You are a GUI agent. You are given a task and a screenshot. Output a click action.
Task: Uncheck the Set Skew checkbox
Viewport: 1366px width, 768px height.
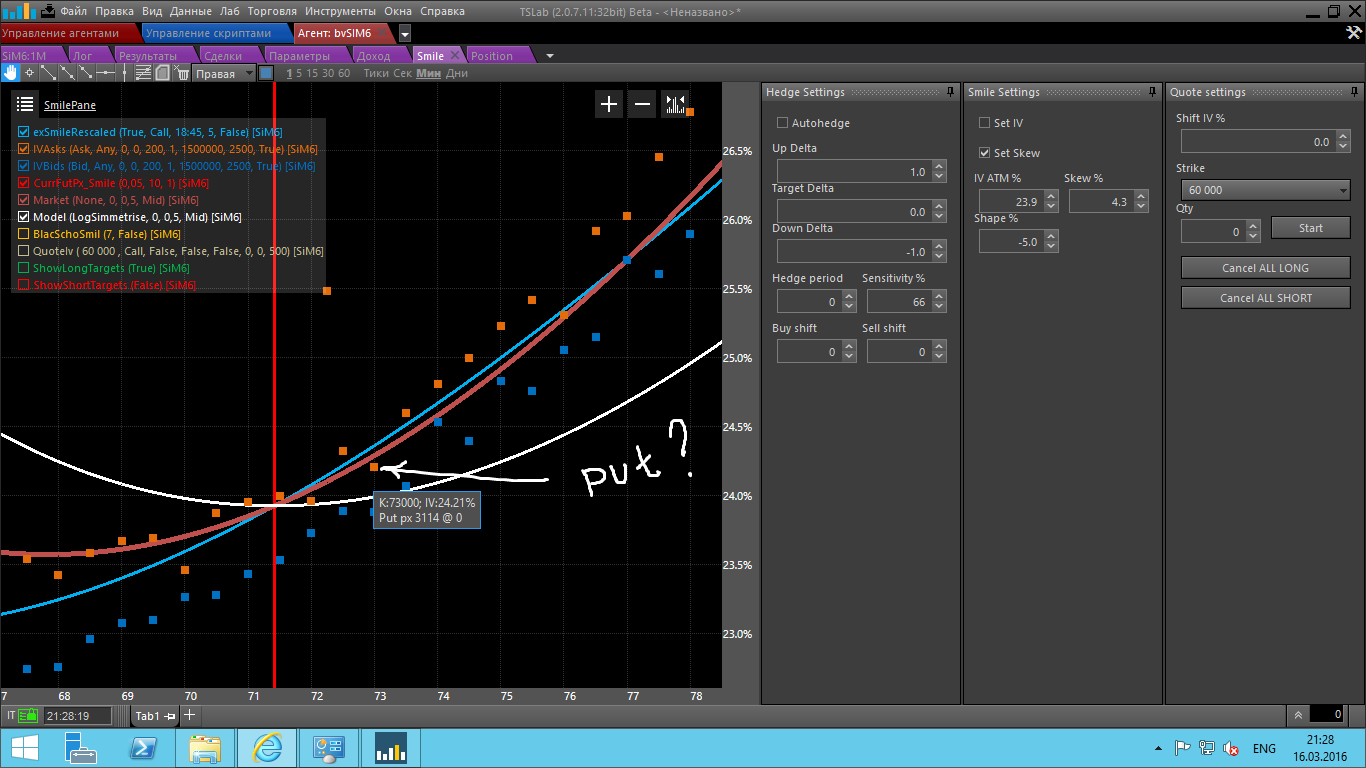coord(985,153)
